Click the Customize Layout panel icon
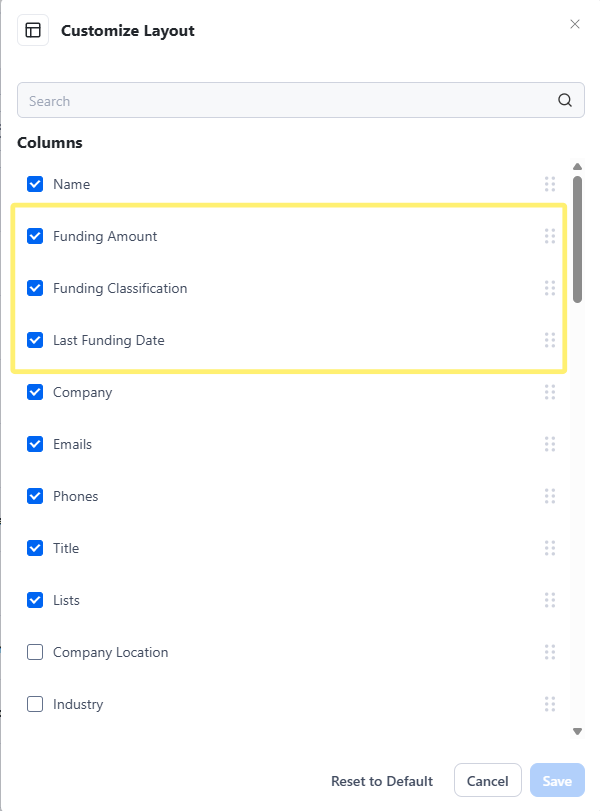This screenshot has height=811, width=600. (x=33, y=30)
